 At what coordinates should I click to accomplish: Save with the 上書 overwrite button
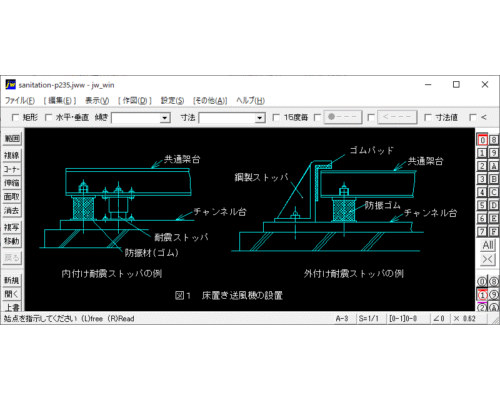(x=12, y=307)
